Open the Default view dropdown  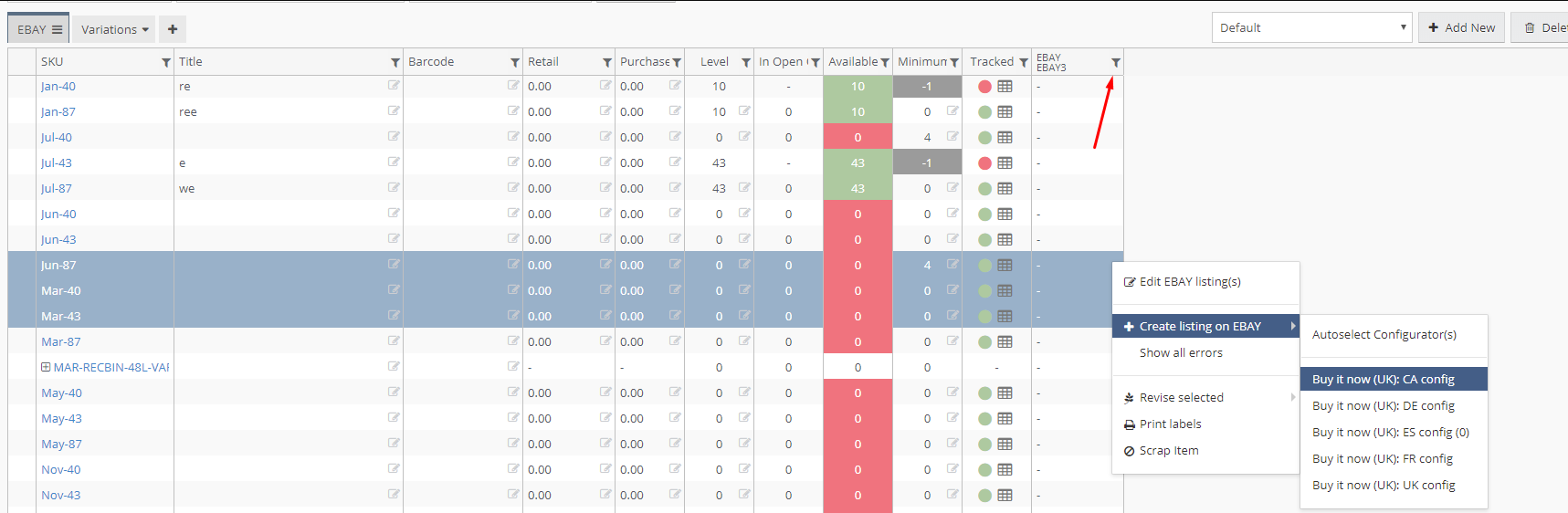pos(1312,27)
